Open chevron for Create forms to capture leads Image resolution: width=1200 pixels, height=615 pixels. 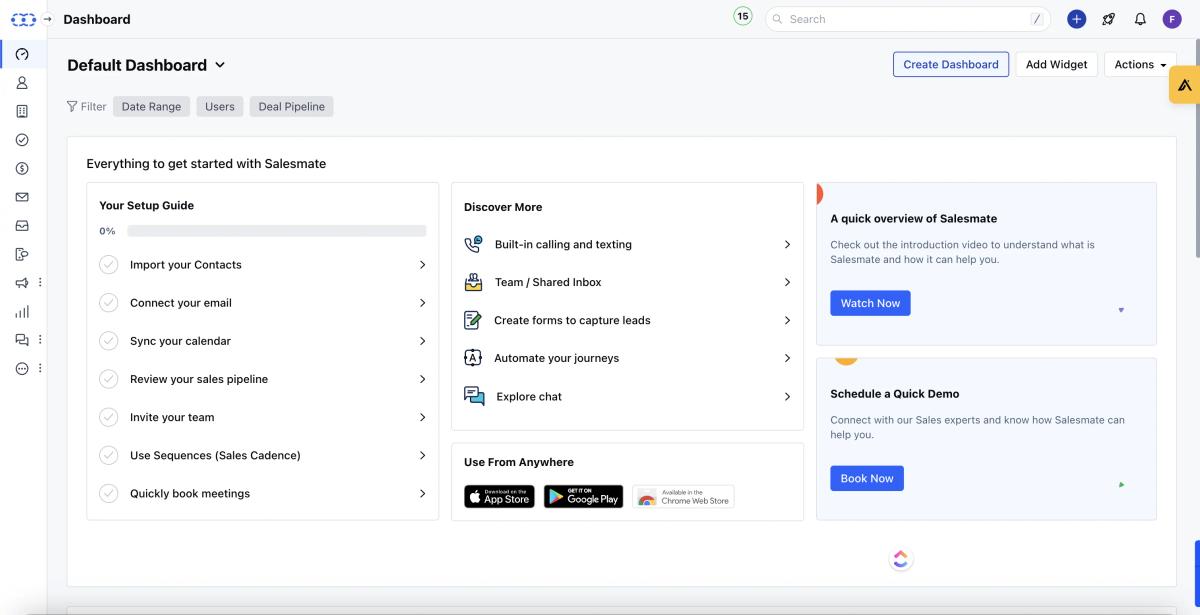(787, 320)
